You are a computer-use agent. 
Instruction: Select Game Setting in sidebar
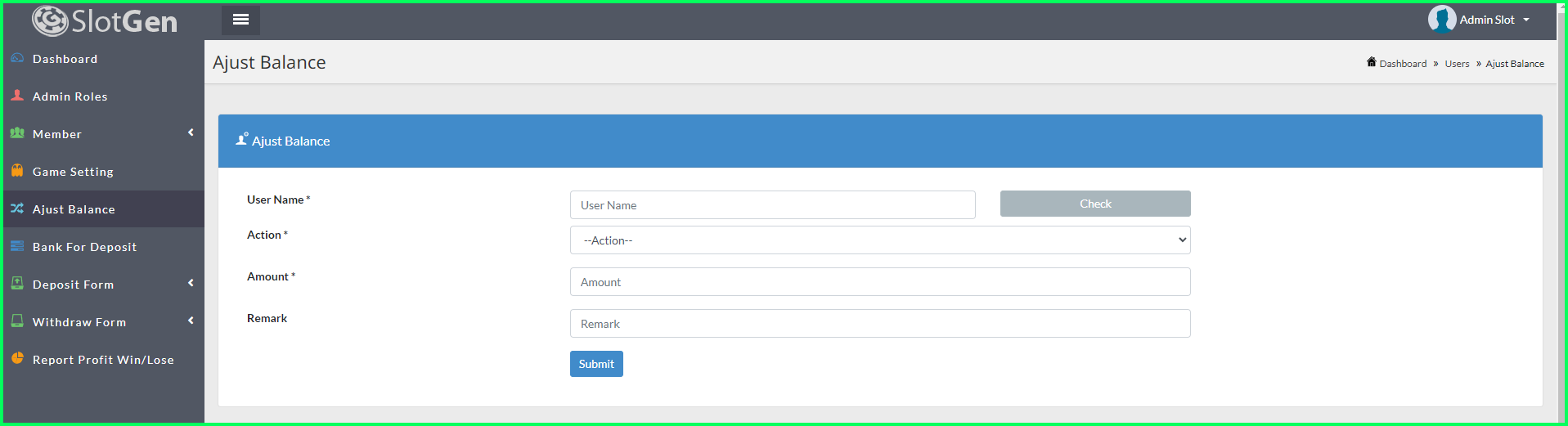[104, 172]
